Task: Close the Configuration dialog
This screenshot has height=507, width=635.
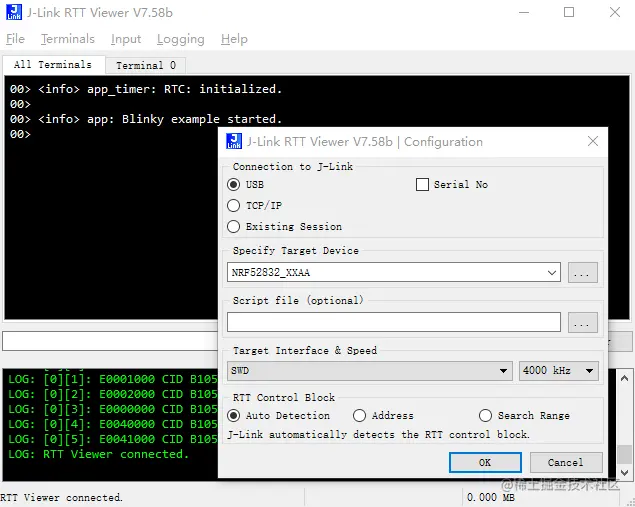Action: point(592,141)
